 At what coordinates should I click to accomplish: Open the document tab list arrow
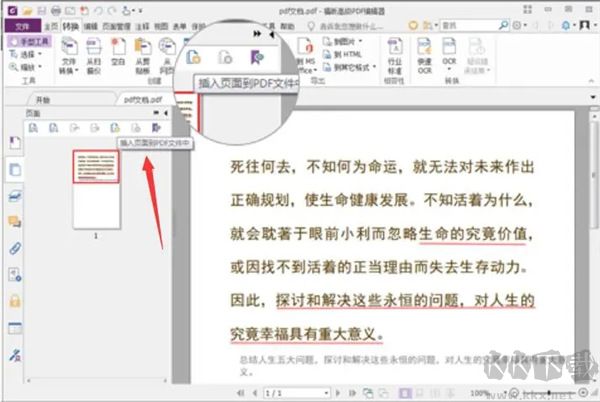click(x=593, y=98)
